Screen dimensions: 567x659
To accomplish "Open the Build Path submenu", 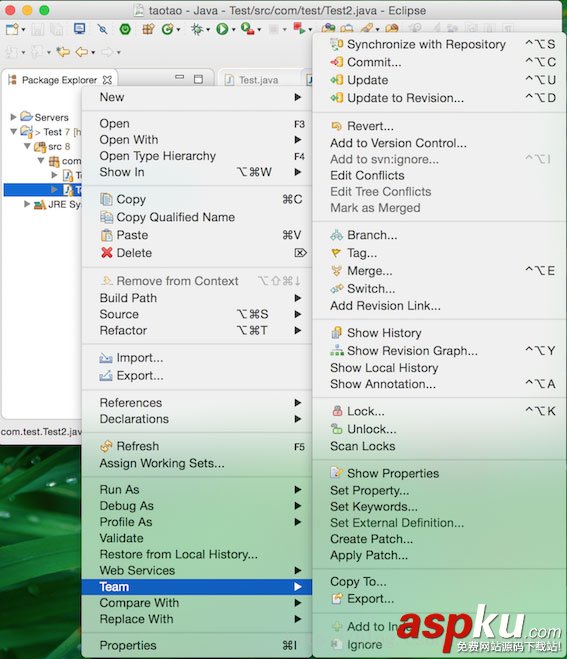I will [x=197, y=298].
